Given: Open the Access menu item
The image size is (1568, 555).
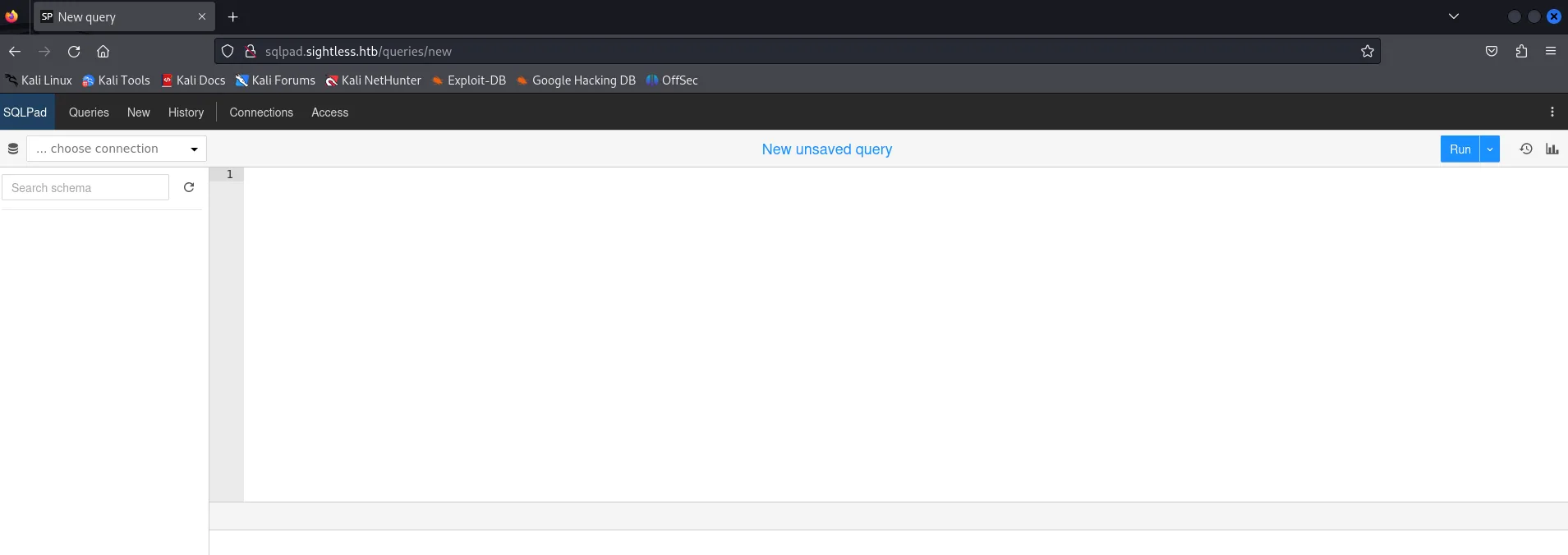Looking at the screenshot, I should click(x=329, y=112).
